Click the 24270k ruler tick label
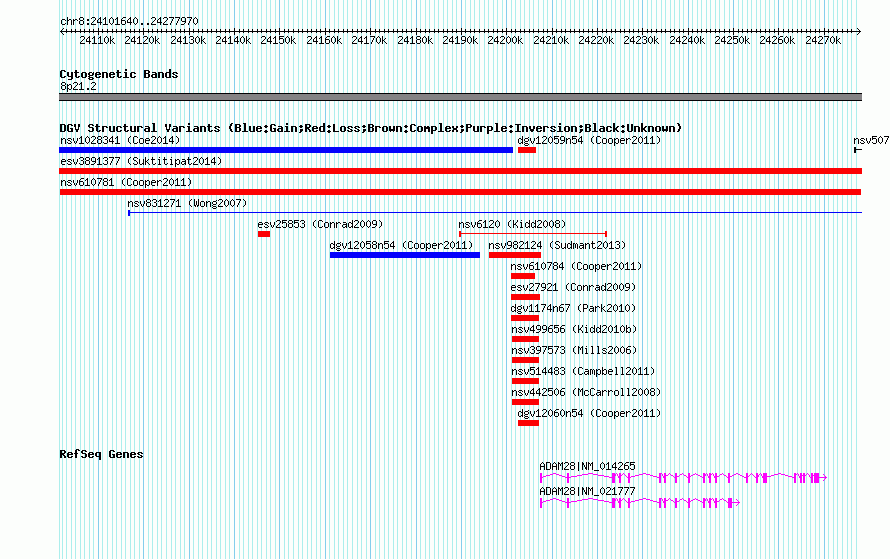890x559 pixels. (823, 40)
